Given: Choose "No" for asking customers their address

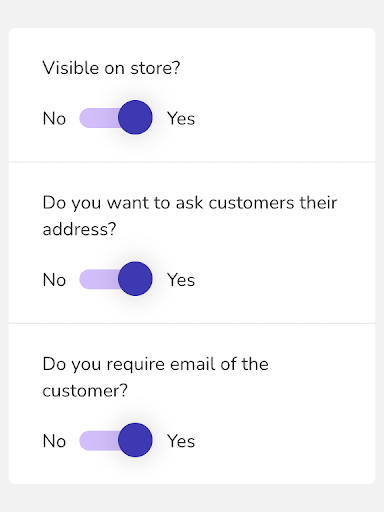Looking at the screenshot, I should click(x=54, y=280).
